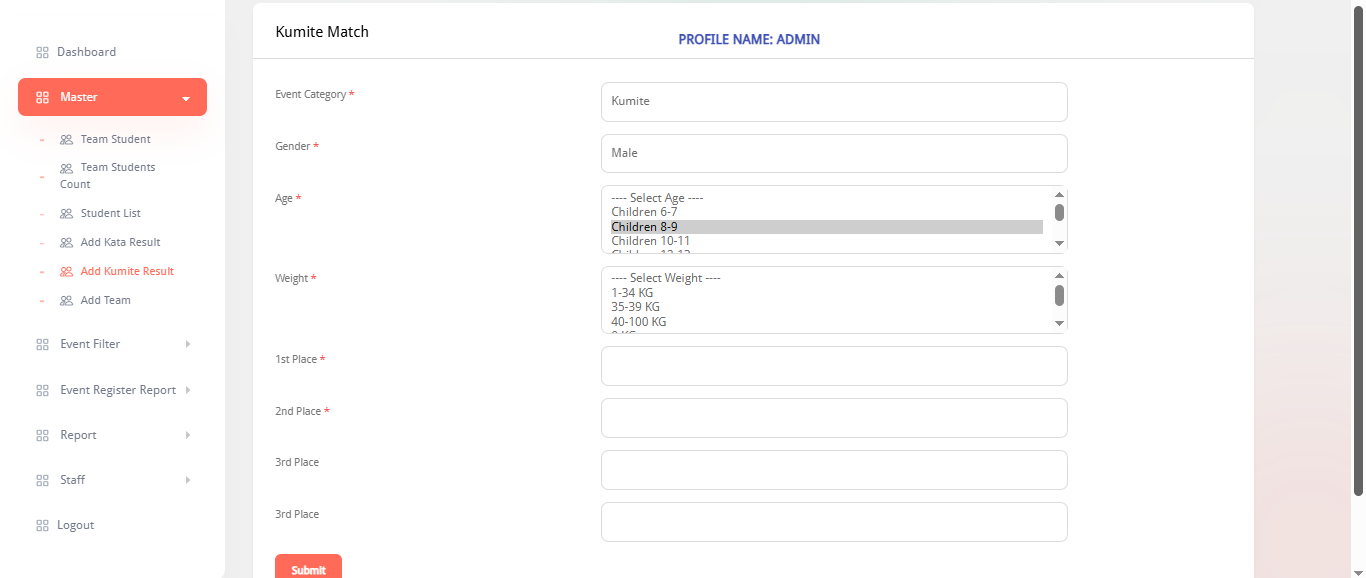
Task: Click the Add Kata Result icon
Action: pyautogui.click(x=66, y=243)
